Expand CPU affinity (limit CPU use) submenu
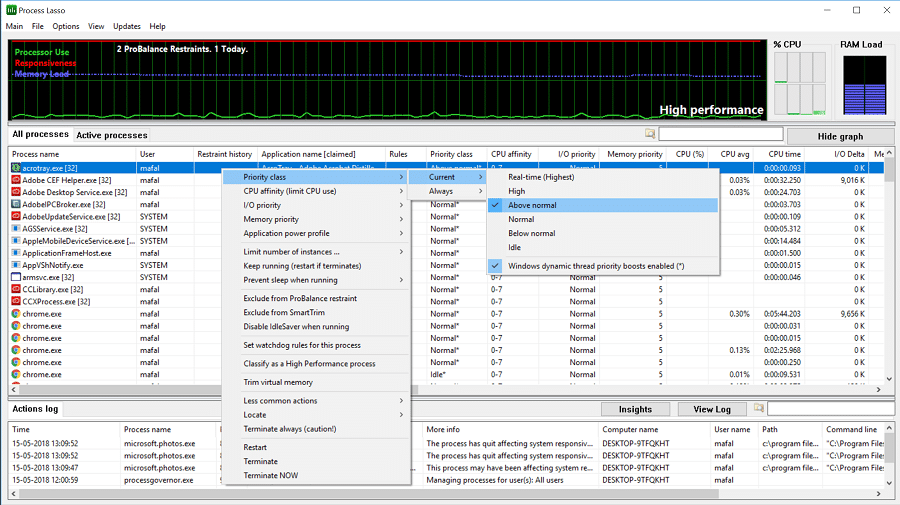The height and width of the screenshot is (505, 900). [316, 191]
